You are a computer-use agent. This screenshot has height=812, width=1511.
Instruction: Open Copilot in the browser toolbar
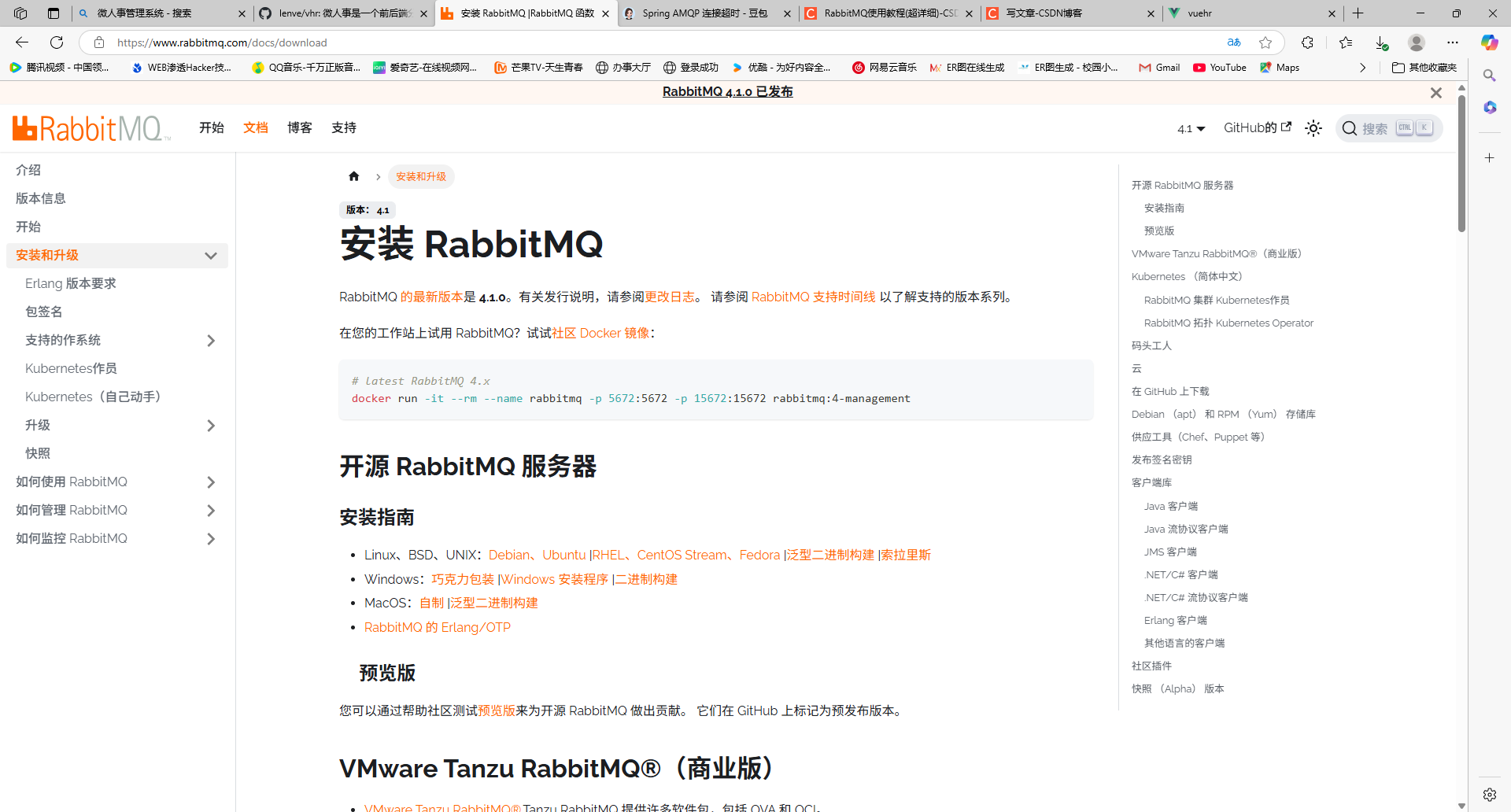[x=1489, y=42]
